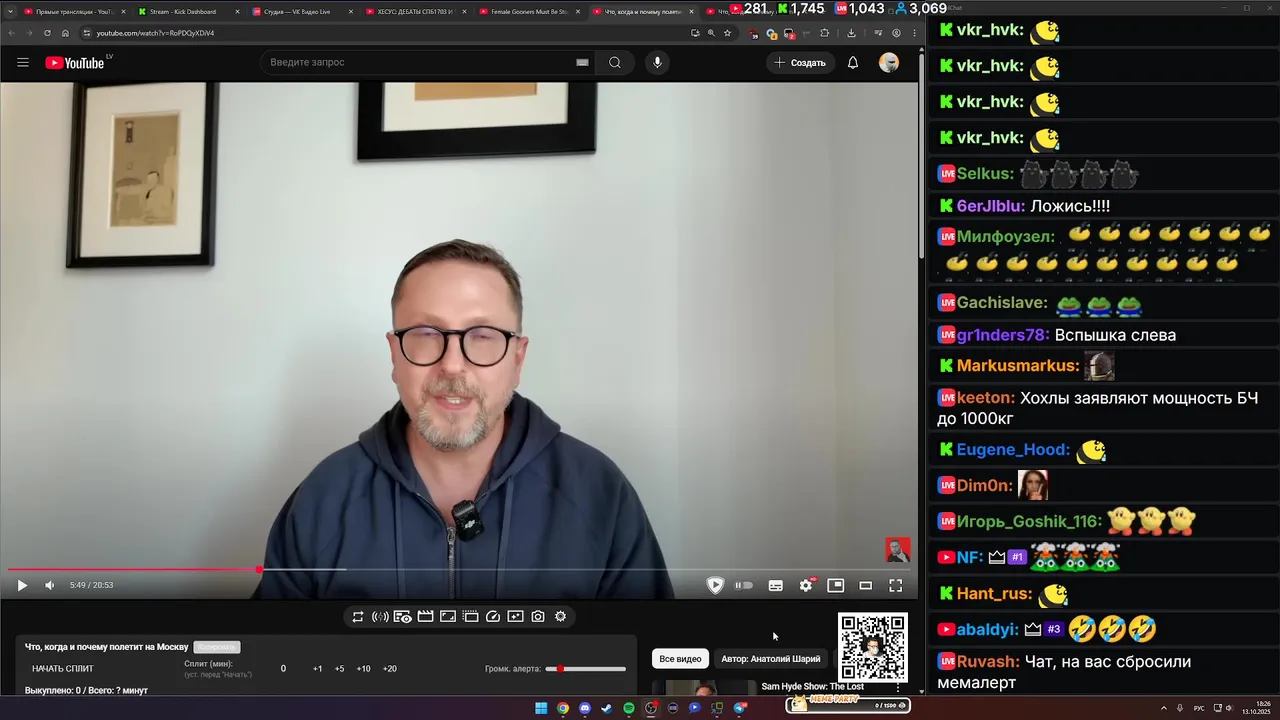1280x720 pixels.
Task: Click the video author thumbnail on the player
Action: click(897, 550)
